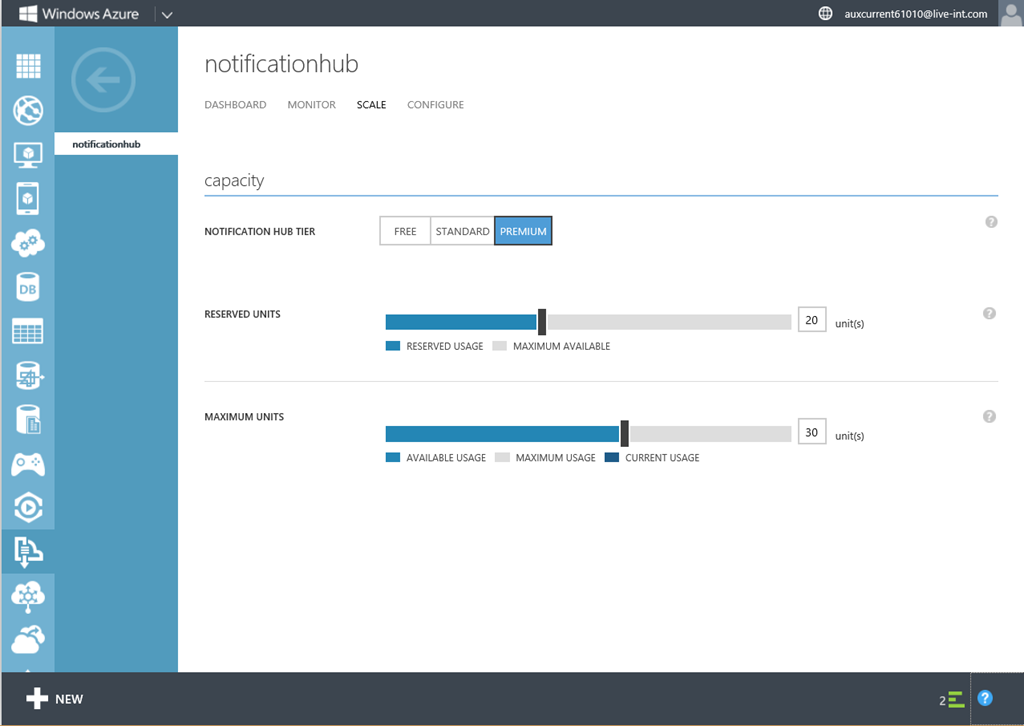Open Mobile Services phone icon

[27, 199]
